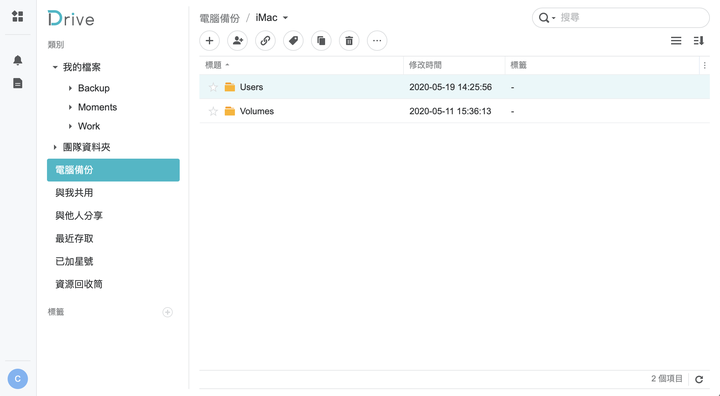Image resolution: width=720 pixels, height=396 pixels.
Task: Click 電腦備份 breadcrumb link
Action: 219,18
